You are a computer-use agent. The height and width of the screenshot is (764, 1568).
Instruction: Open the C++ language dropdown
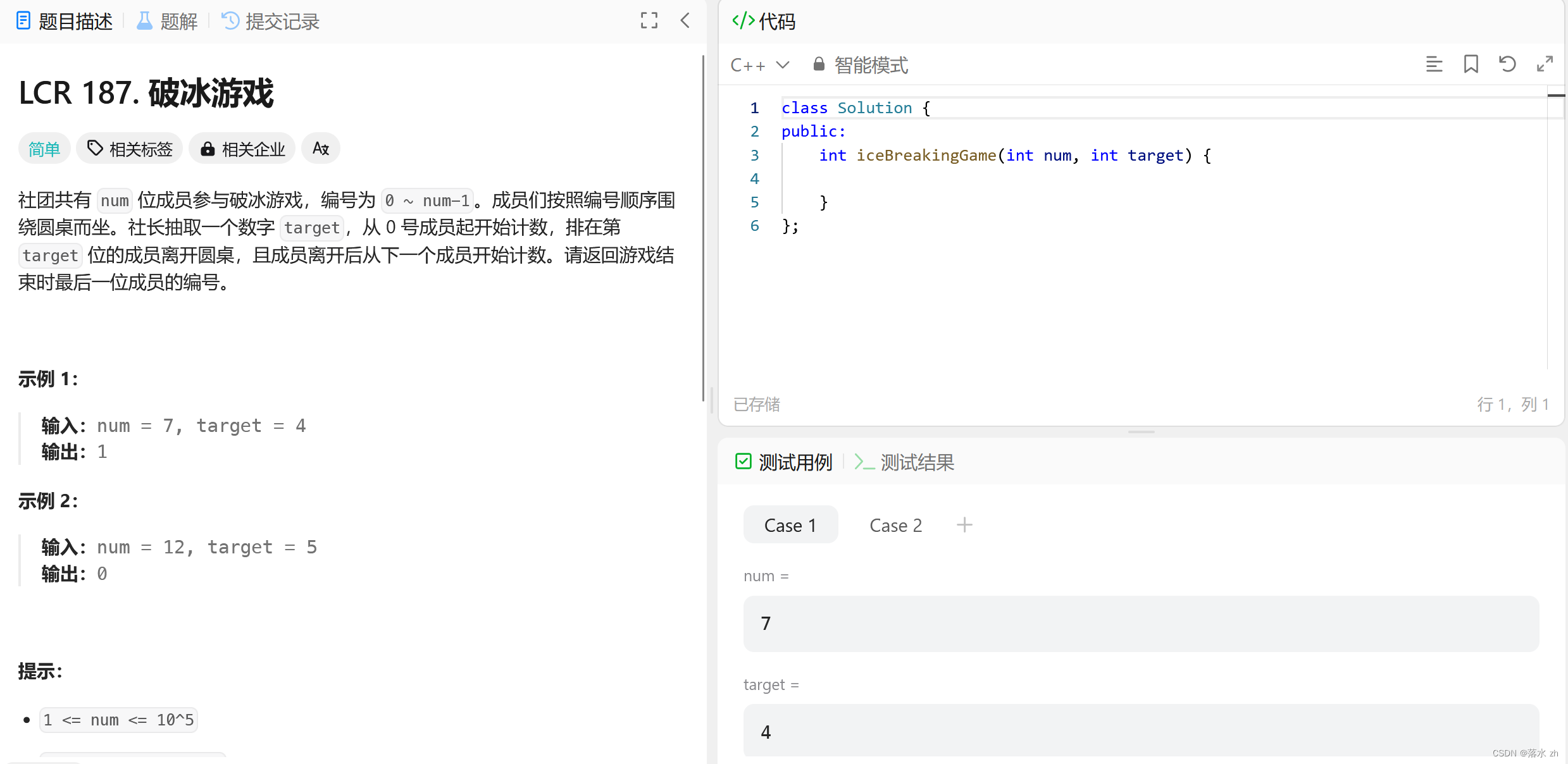pos(759,65)
